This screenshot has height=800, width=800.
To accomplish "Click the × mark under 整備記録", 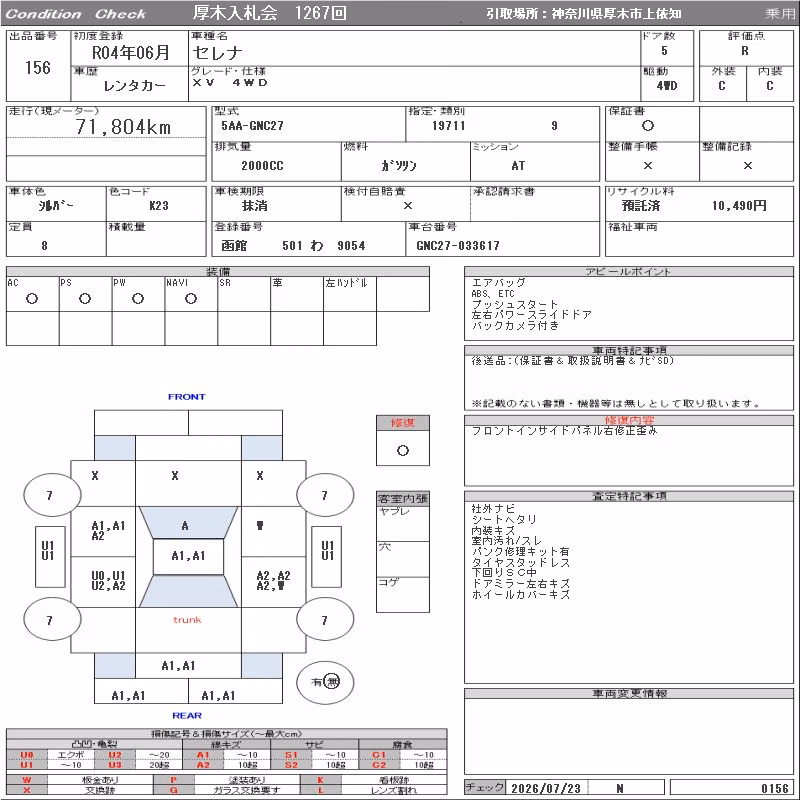I will [x=747, y=165].
